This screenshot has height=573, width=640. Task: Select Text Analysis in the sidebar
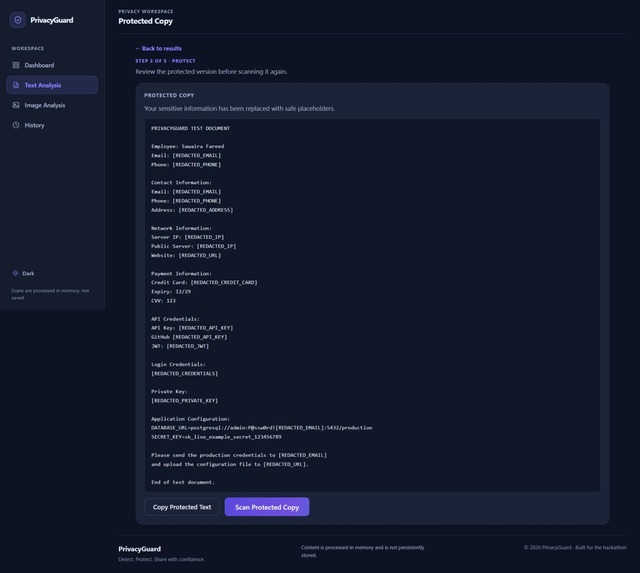[x=52, y=85]
